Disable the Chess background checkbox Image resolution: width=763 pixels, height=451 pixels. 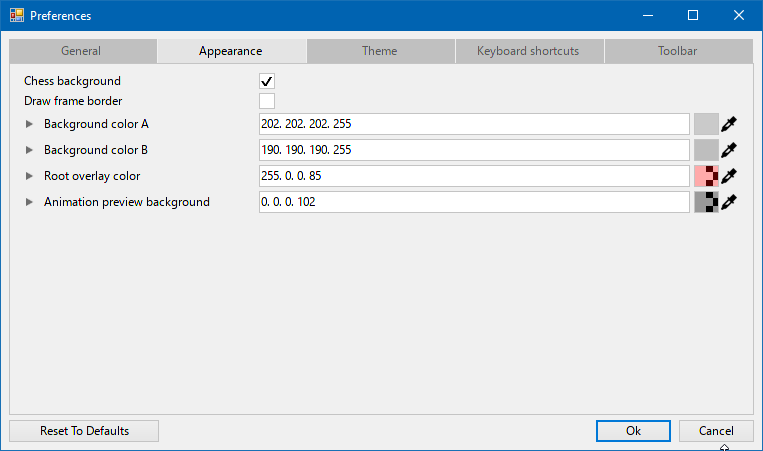267,81
